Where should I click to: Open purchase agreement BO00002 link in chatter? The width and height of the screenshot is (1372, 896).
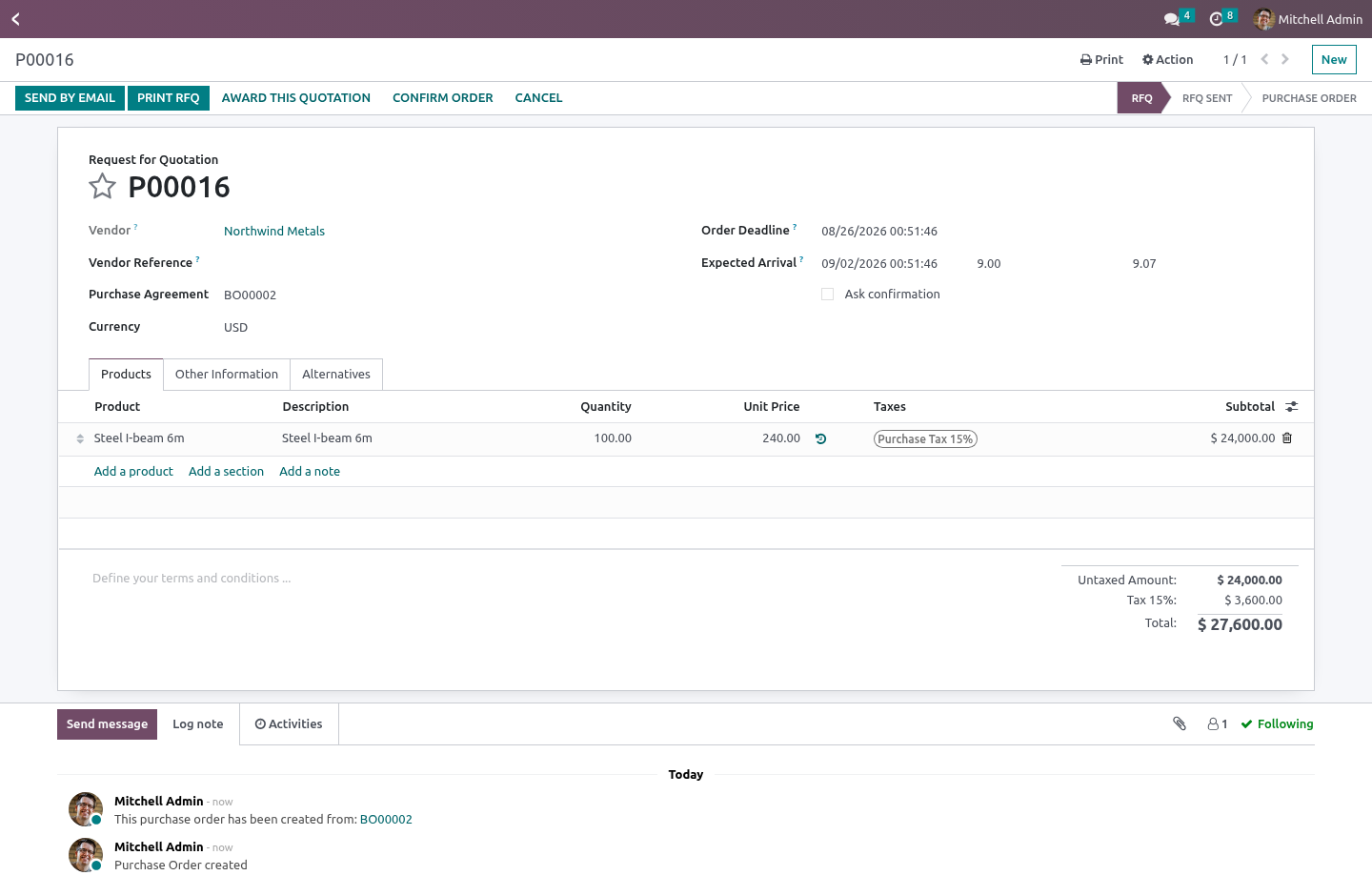(386, 820)
